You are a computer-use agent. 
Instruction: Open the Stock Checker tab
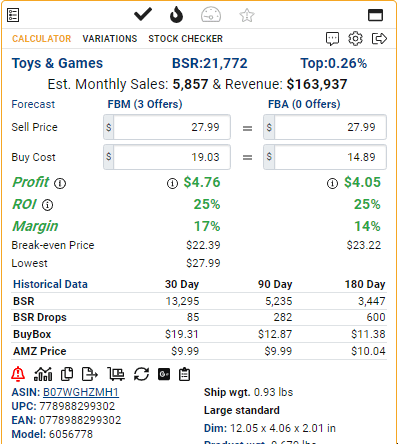coord(185,39)
